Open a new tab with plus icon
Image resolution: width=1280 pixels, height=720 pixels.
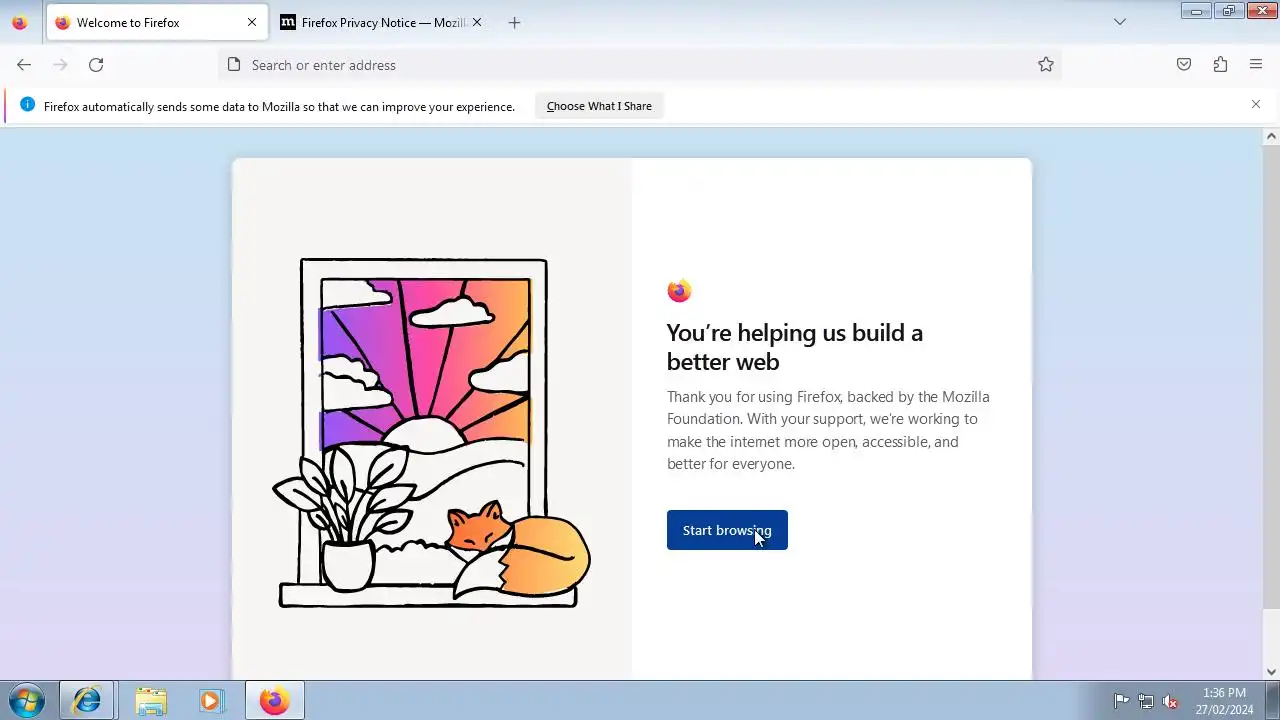coord(514,22)
